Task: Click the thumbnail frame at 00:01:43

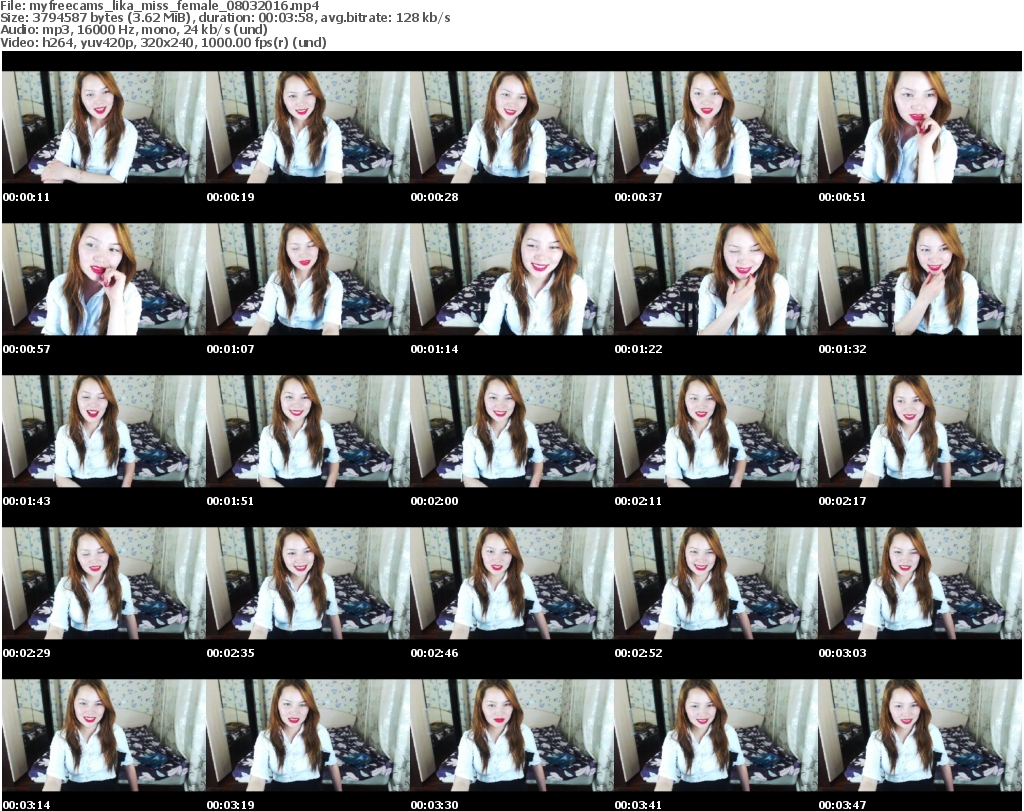Action: click(104, 431)
